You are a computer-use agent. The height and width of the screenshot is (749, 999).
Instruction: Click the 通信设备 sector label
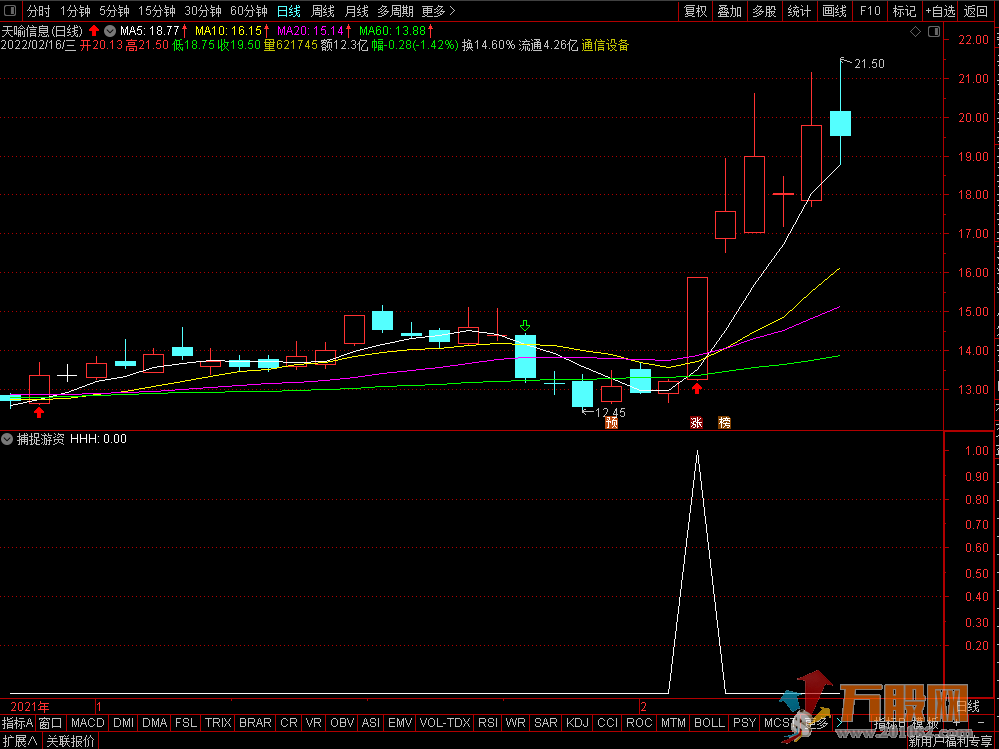[x=605, y=45]
